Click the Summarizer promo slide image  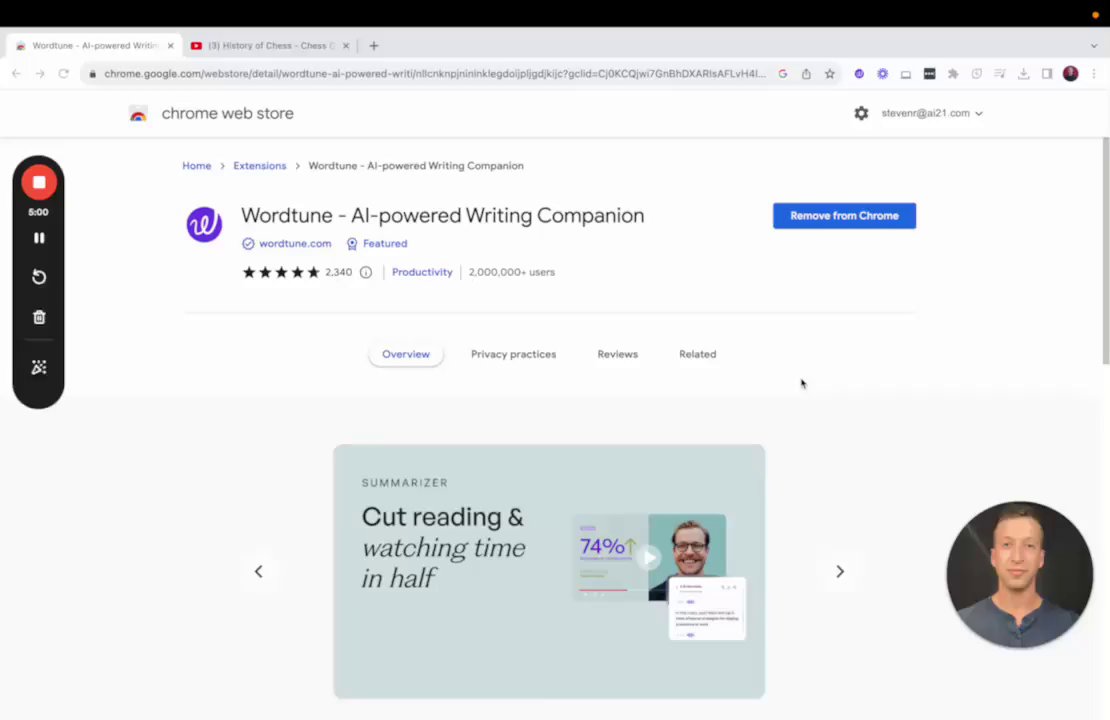pyautogui.click(x=549, y=571)
